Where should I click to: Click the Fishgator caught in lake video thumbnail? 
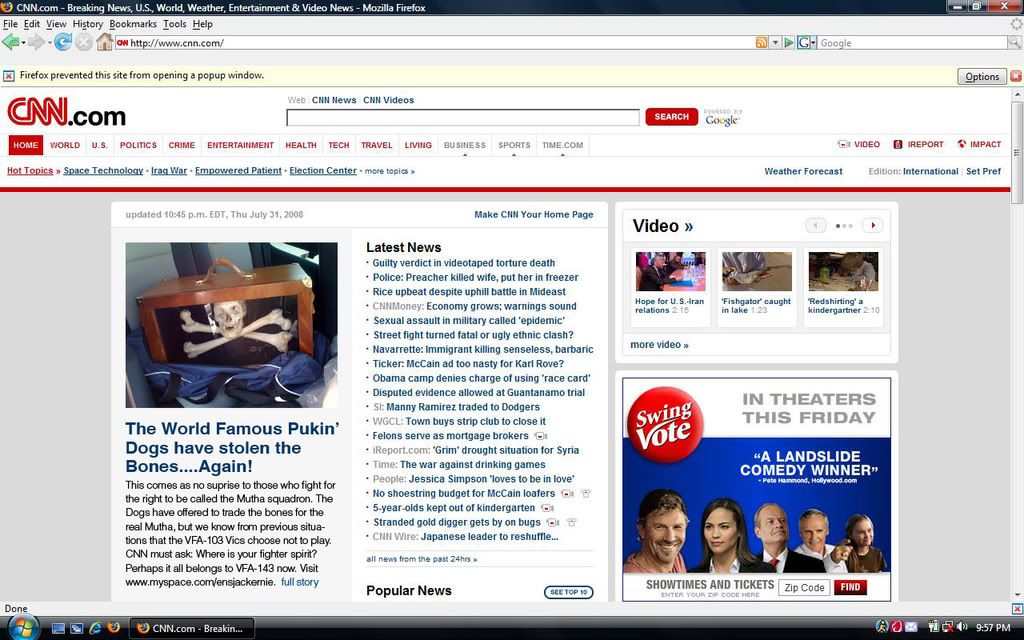(756, 271)
